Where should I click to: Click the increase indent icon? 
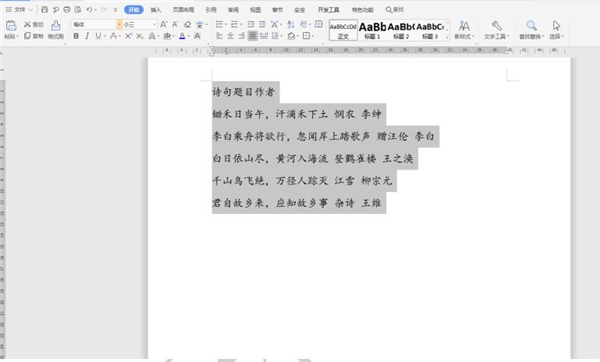(262, 24)
